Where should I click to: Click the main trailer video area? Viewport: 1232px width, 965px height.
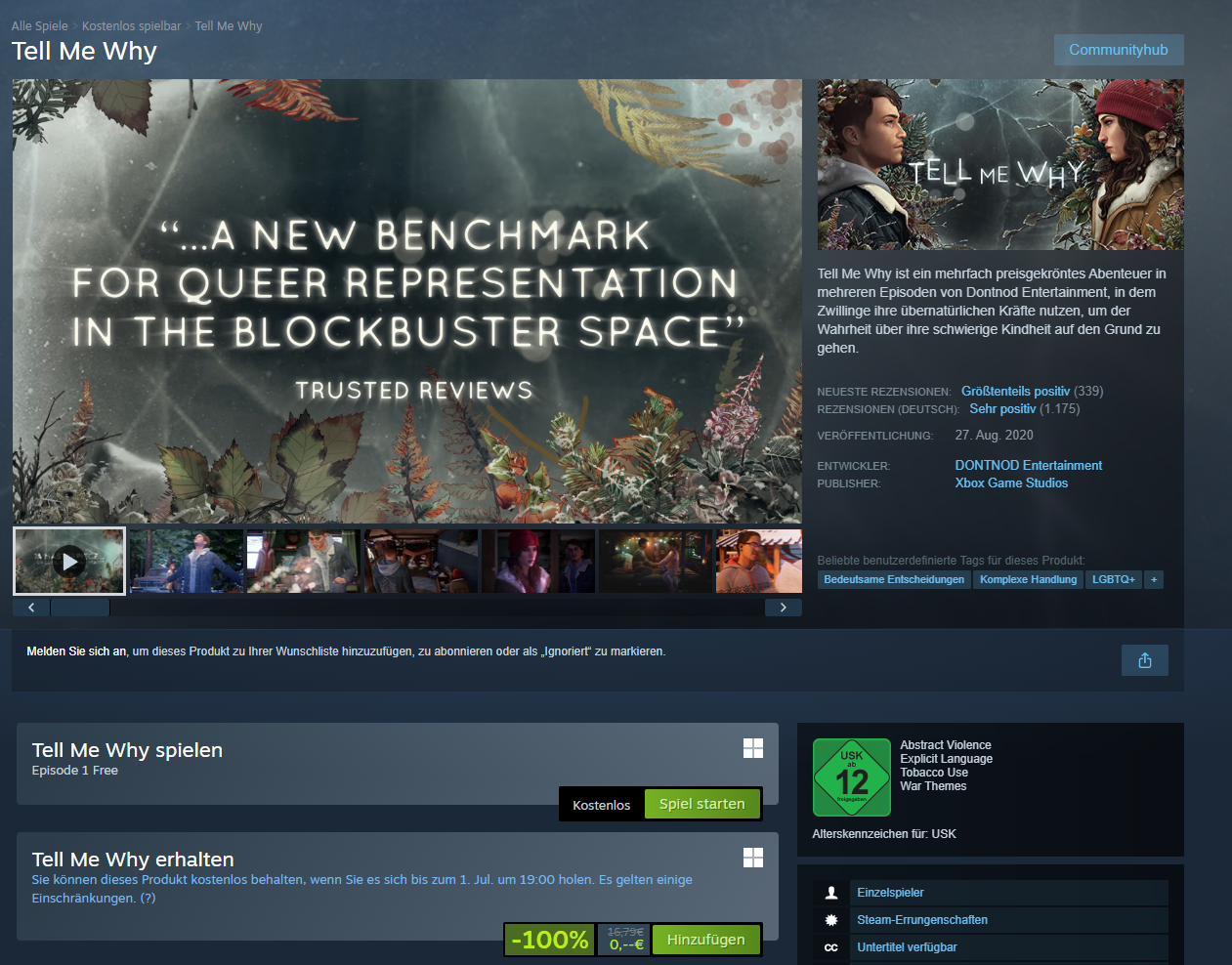click(407, 301)
